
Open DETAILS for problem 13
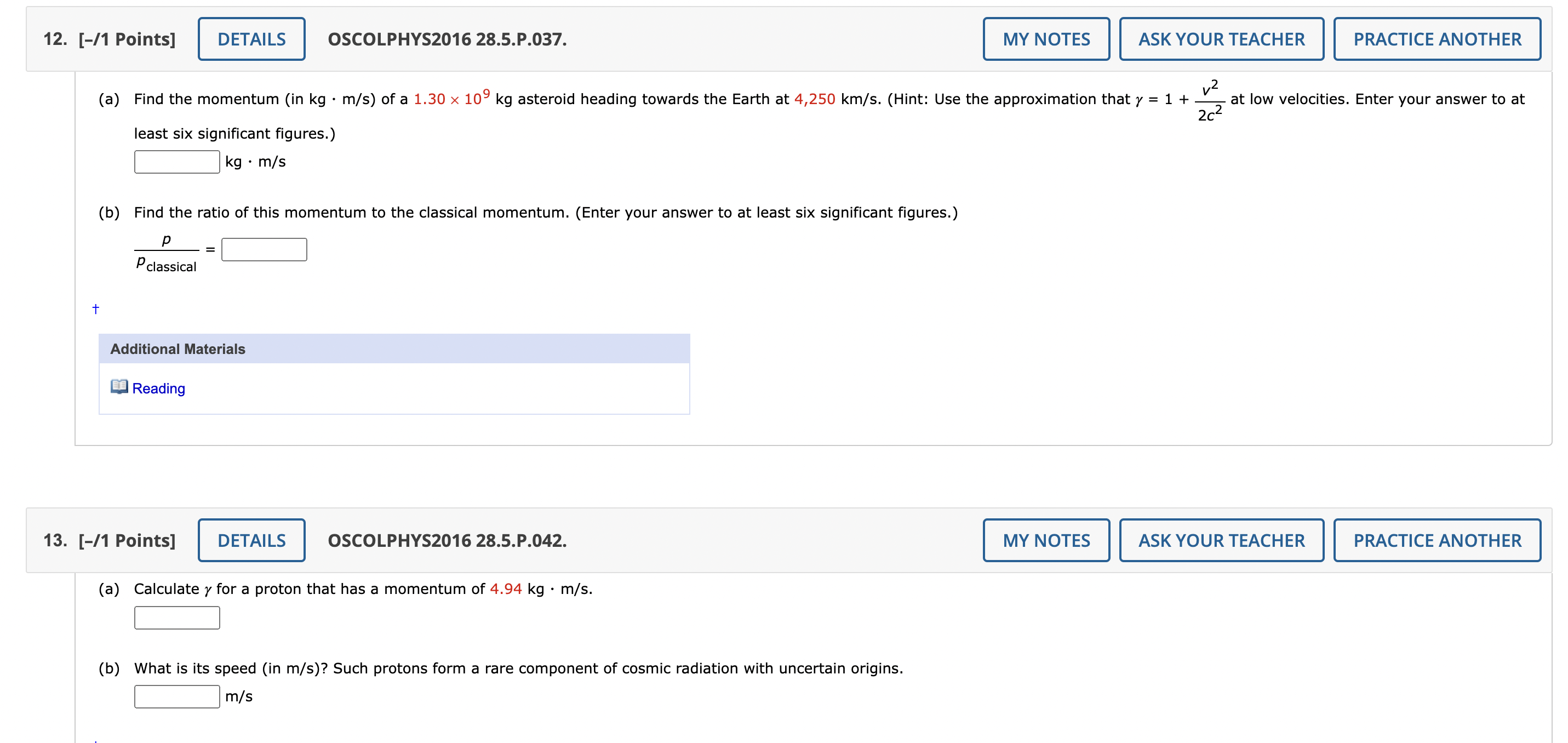click(251, 540)
